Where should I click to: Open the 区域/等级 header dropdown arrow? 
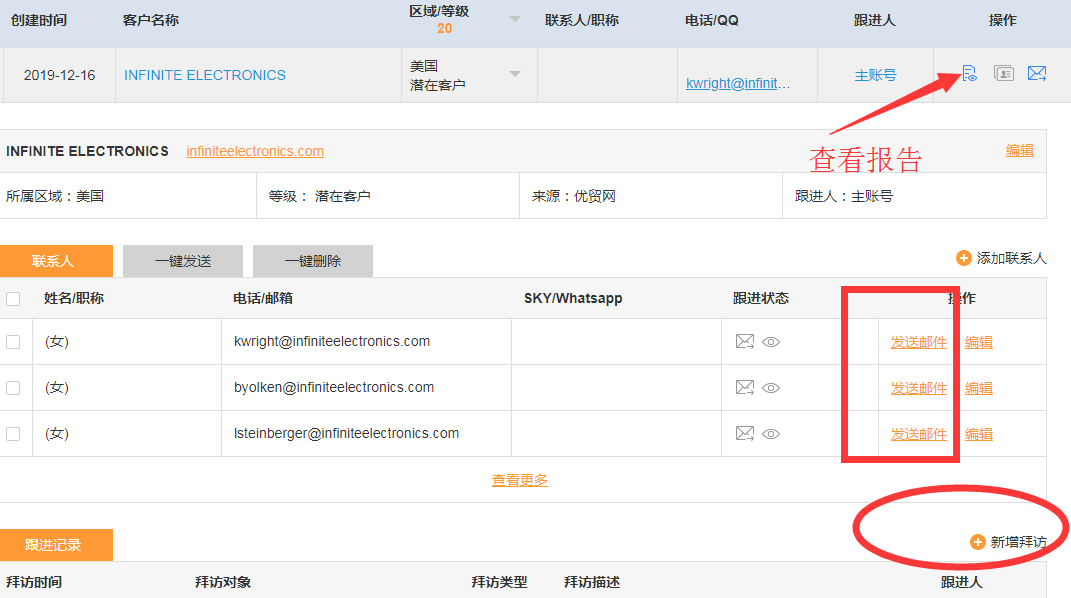pyautogui.click(x=515, y=19)
